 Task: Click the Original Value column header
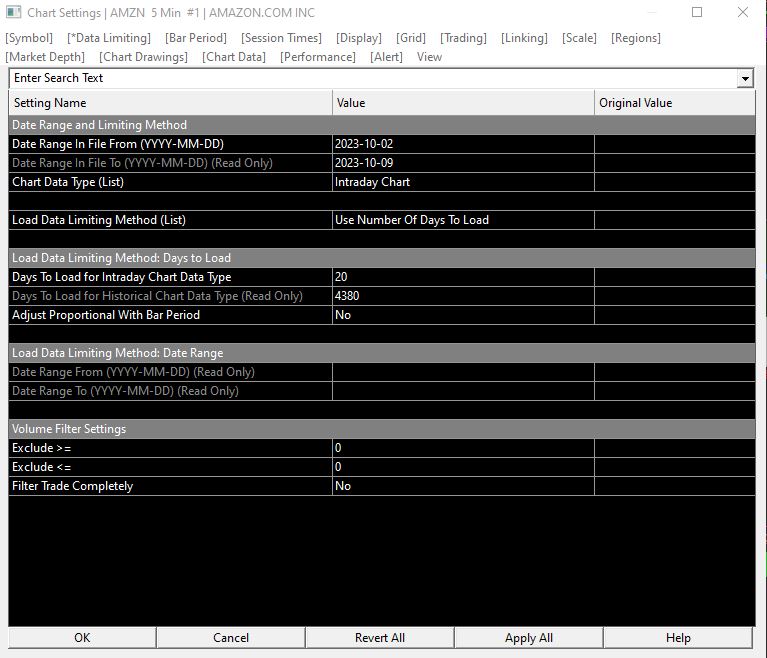(675, 103)
